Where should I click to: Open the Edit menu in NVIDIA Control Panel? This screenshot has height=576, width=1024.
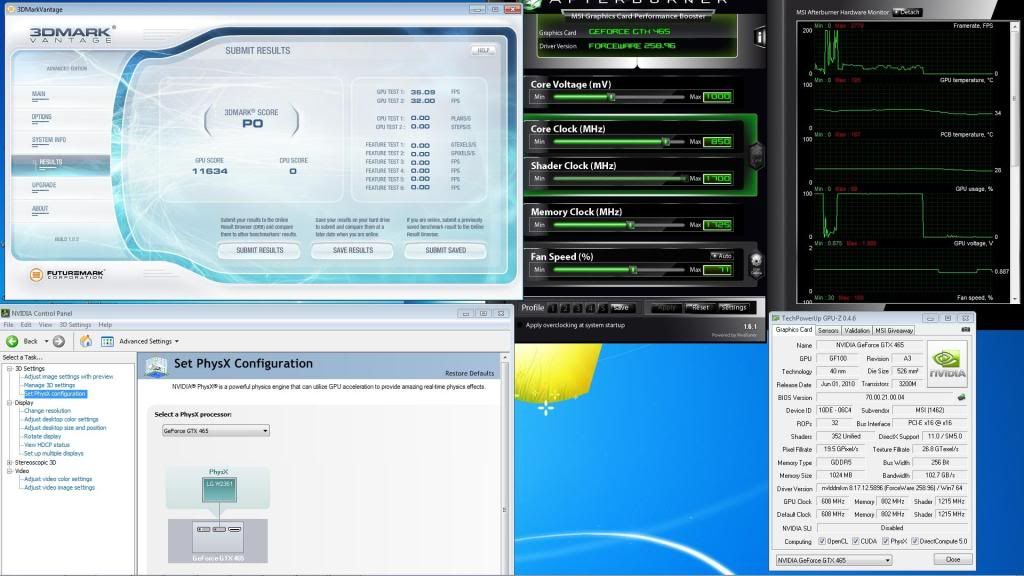(x=26, y=325)
